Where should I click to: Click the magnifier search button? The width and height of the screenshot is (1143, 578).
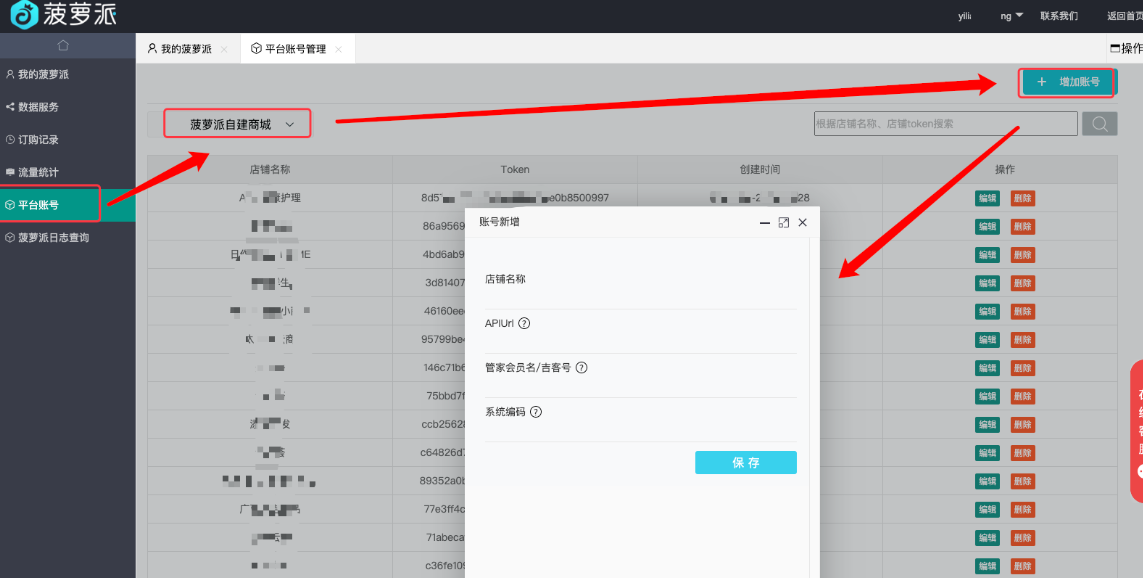pos(1100,124)
